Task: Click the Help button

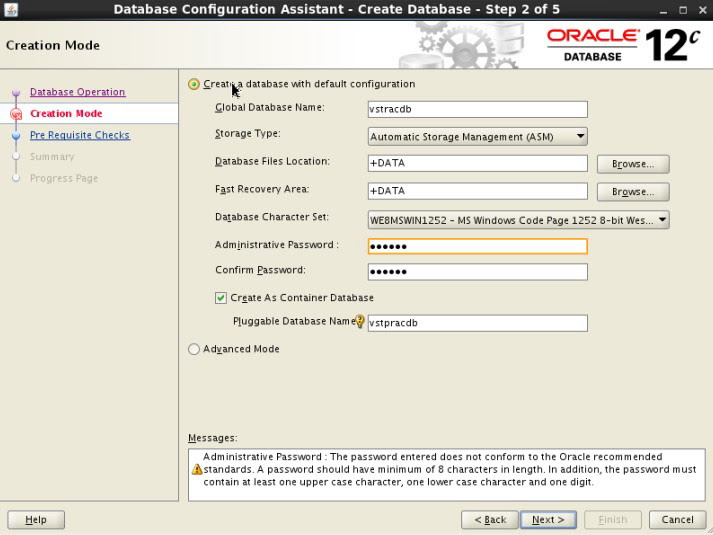Action: 36,520
